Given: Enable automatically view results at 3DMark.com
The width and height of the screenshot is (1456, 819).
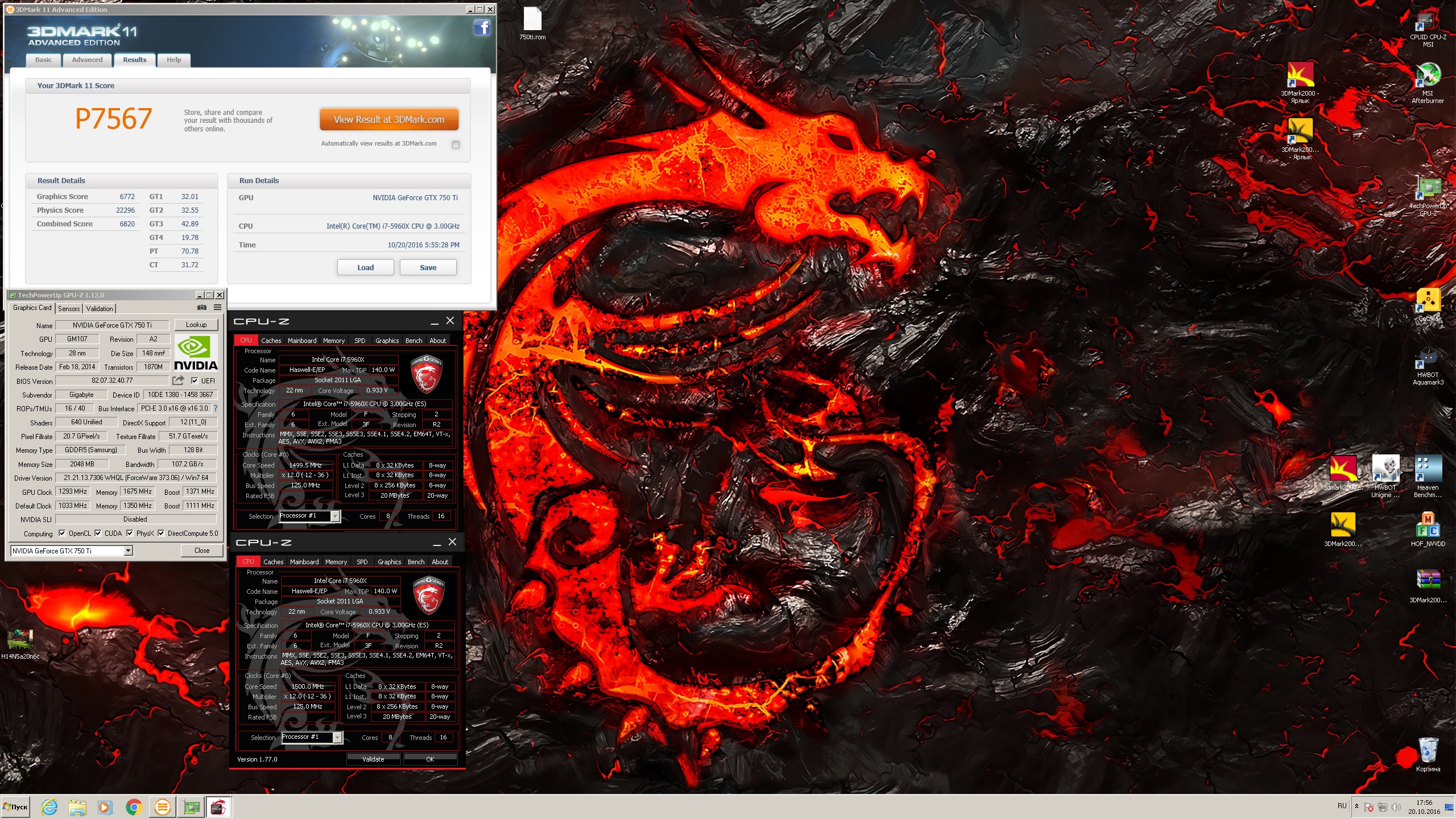Looking at the screenshot, I should 456,144.
